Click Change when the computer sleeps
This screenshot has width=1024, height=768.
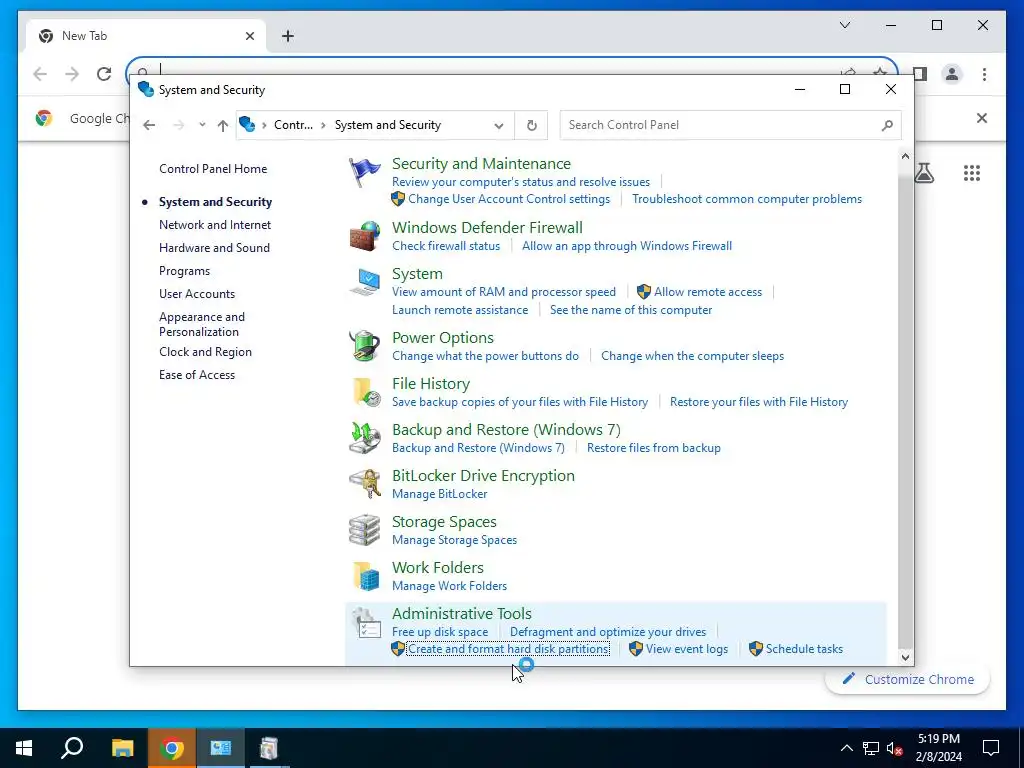[x=692, y=356]
